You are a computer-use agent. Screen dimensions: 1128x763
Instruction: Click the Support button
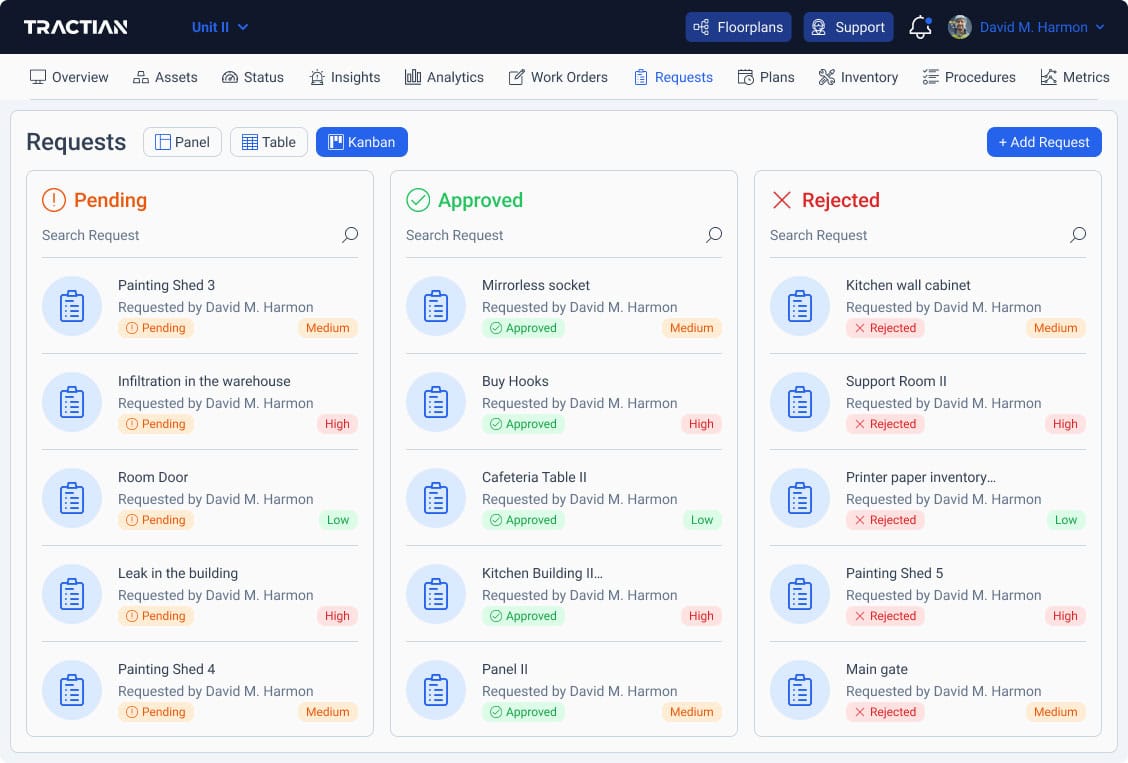[848, 27]
